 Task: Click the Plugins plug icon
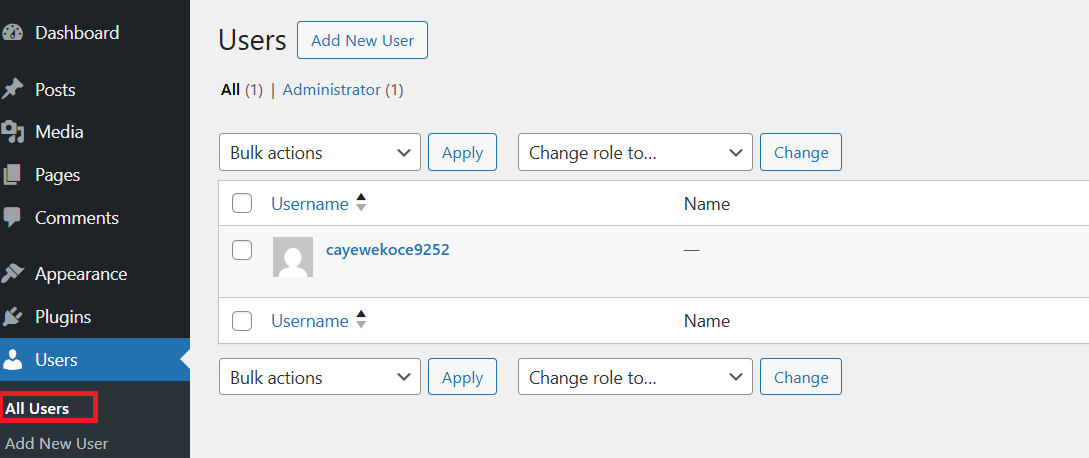point(13,317)
